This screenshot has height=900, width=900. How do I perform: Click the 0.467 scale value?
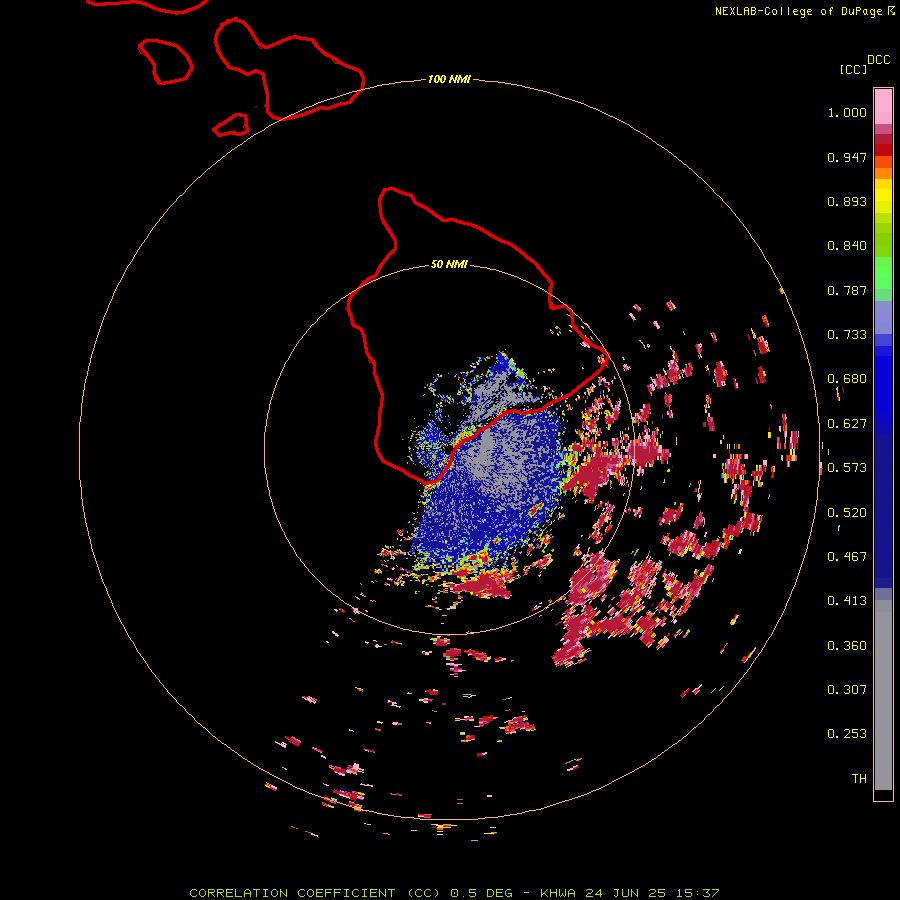coord(847,557)
